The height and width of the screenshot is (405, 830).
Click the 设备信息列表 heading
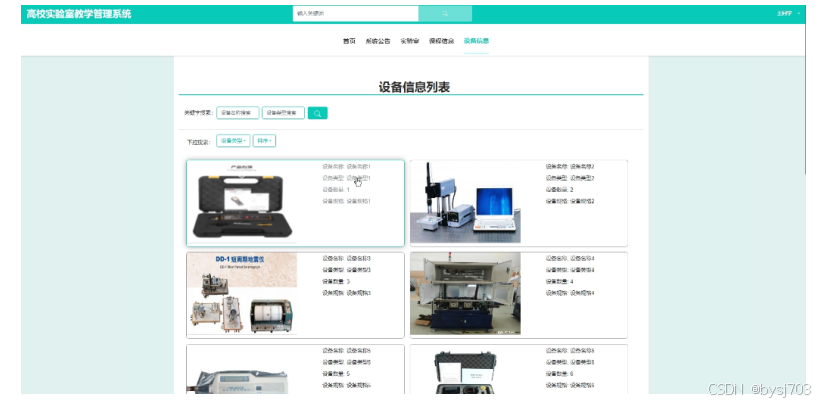point(414,87)
